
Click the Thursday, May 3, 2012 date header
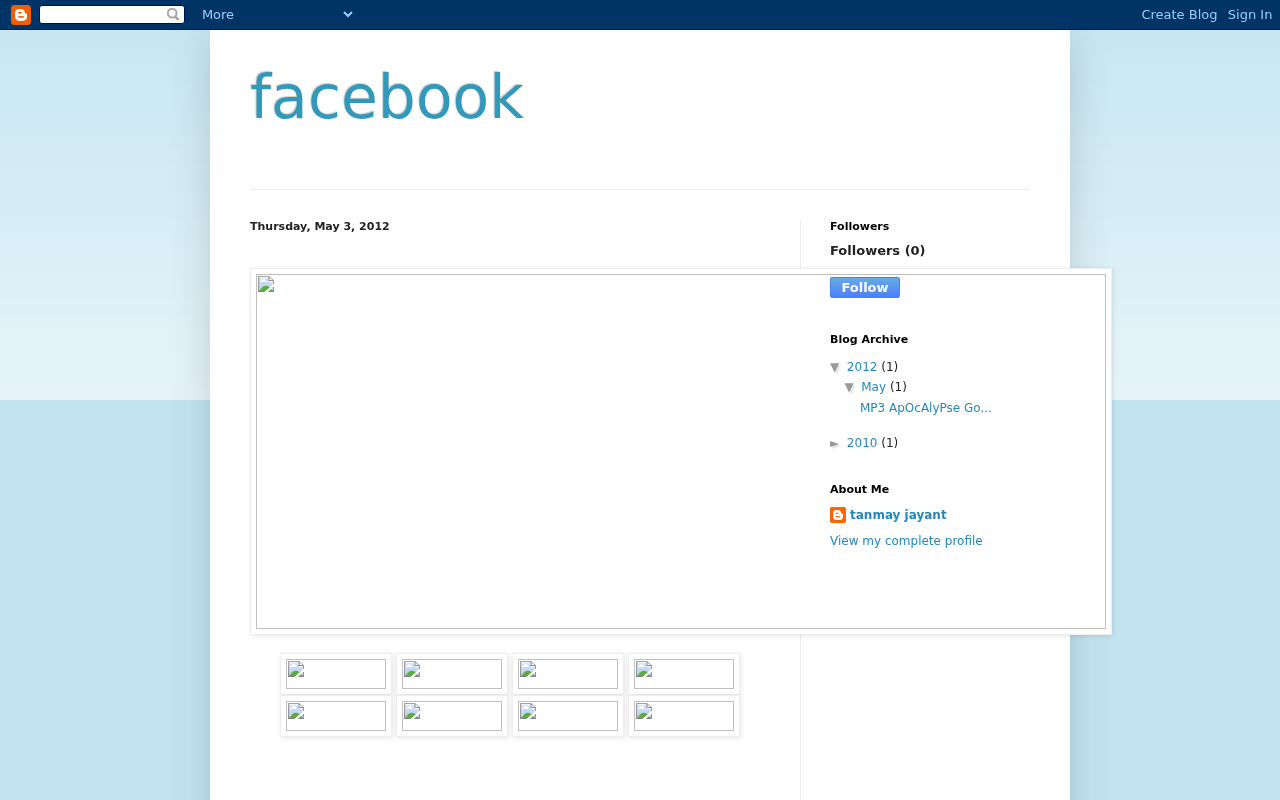click(320, 227)
